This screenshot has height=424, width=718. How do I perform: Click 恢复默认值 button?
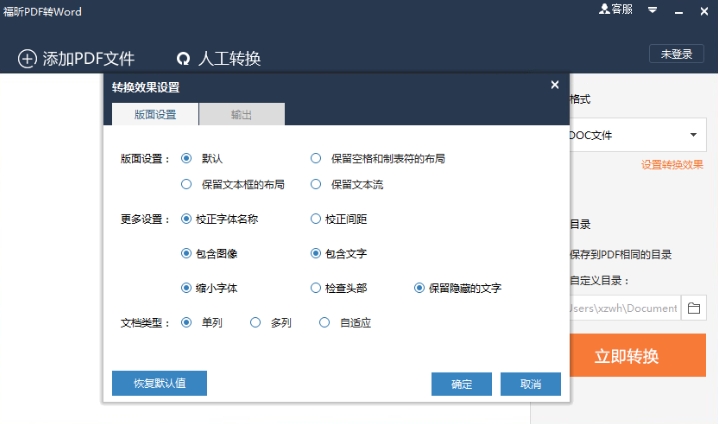tap(159, 383)
